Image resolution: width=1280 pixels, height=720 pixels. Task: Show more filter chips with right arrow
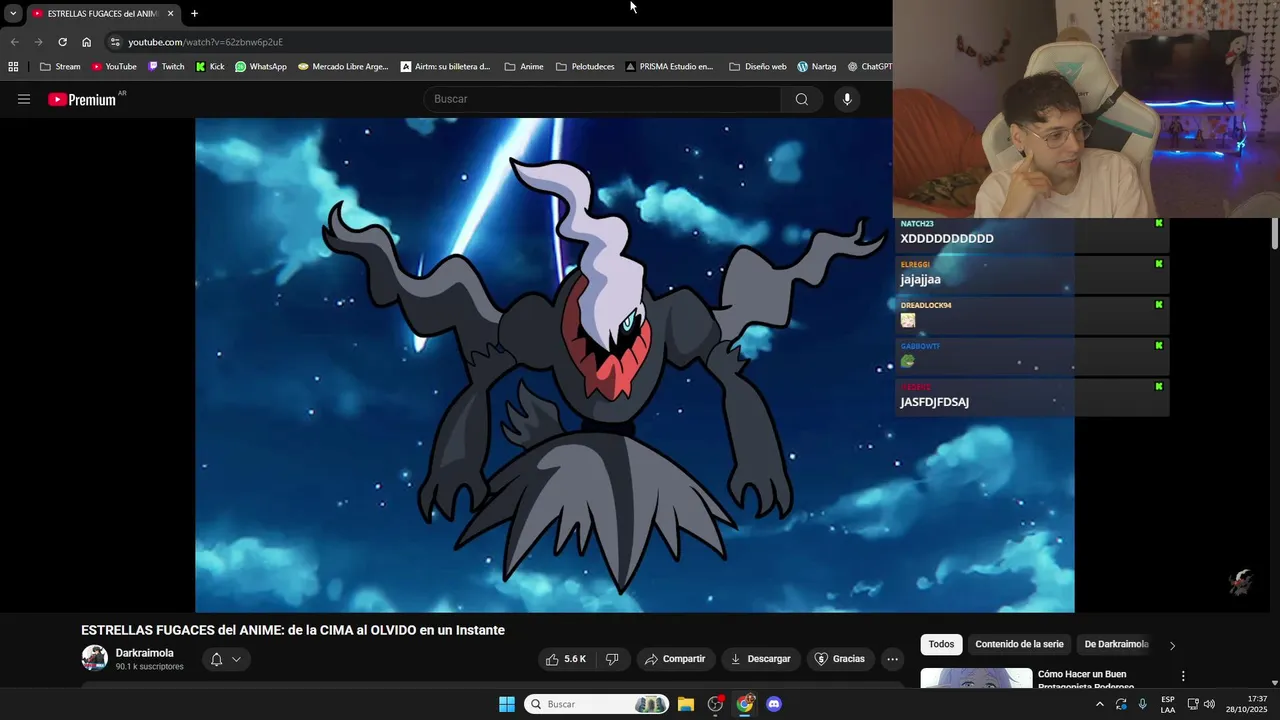(x=1172, y=645)
